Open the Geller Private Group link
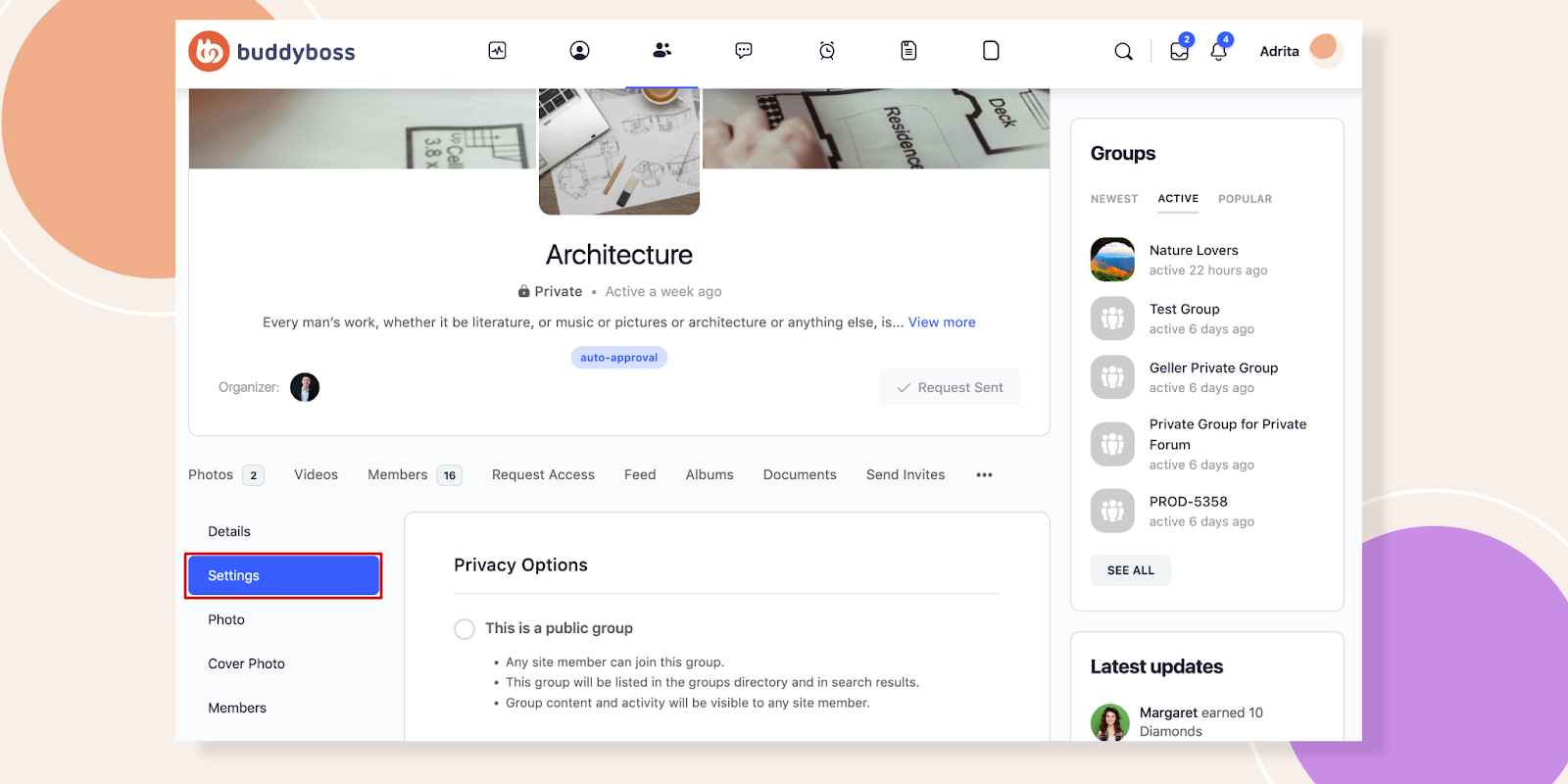The width and height of the screenshot is (1568, 784). pos(1213,368)
